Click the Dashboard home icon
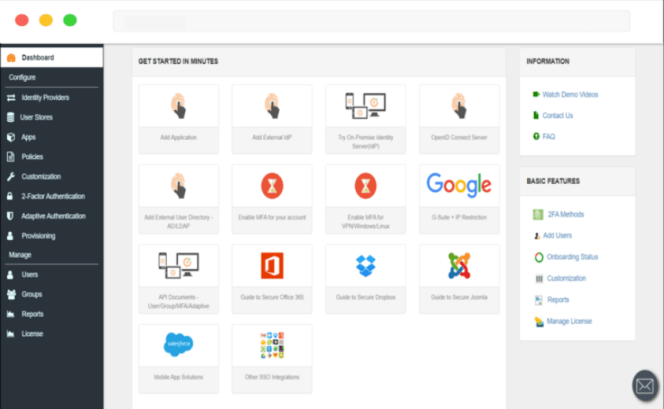Image resolution: width=664 pixels, height=409 pixels. 11,58
